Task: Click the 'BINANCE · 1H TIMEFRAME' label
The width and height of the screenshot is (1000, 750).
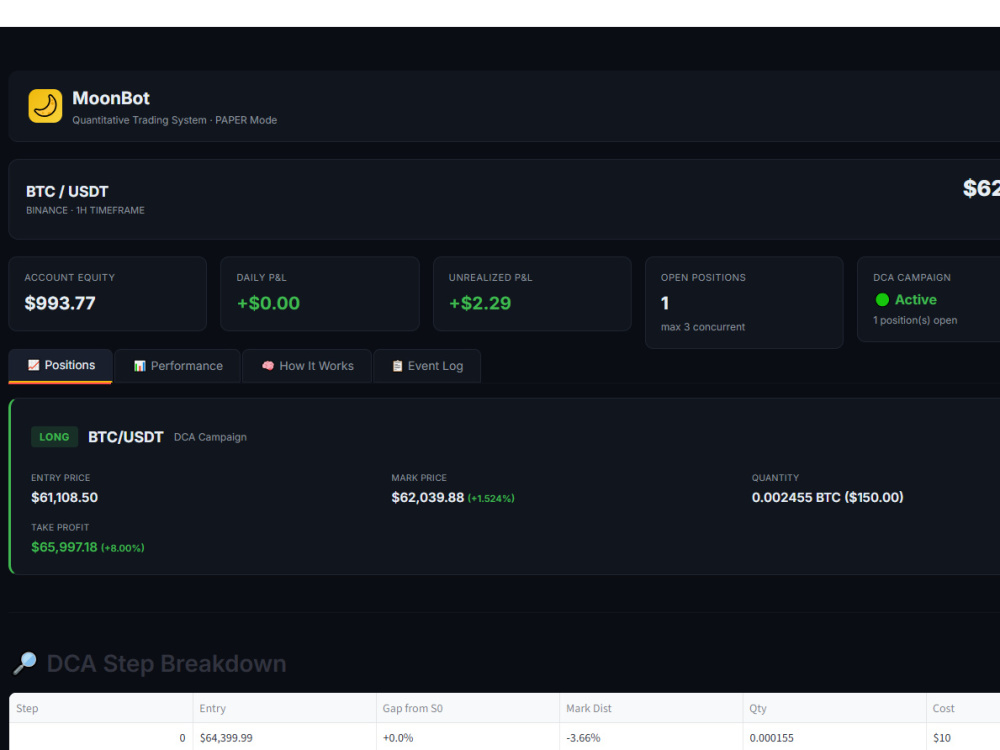Action: (x=85, y=210)
